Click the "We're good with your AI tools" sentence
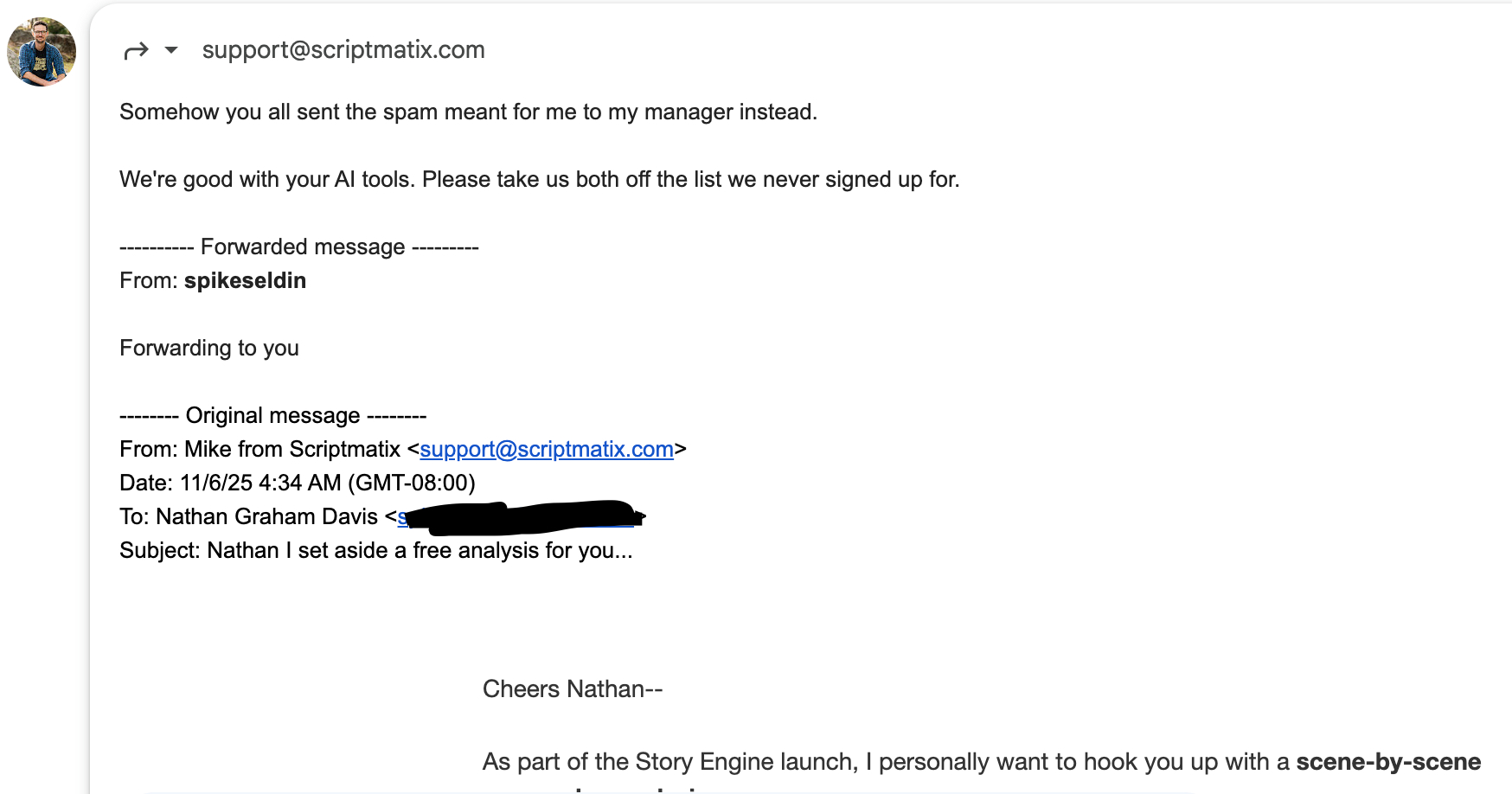 pyautogui.click(x=539, y=180)
